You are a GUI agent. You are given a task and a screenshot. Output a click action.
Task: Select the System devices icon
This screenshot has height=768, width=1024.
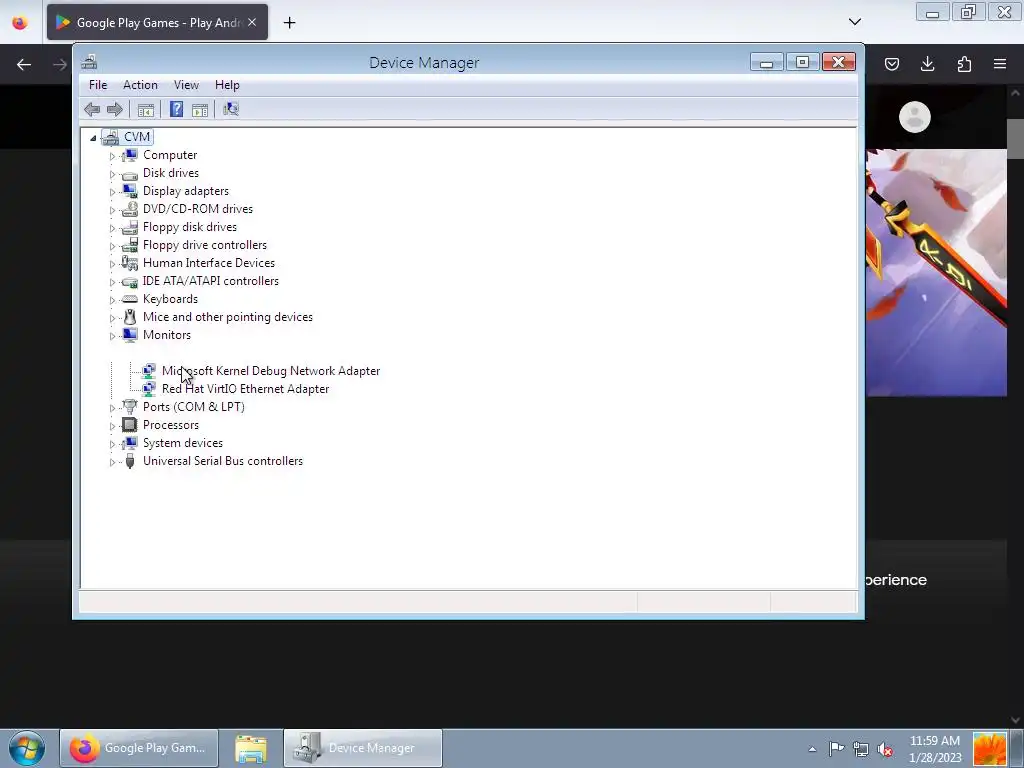[130, 443]
